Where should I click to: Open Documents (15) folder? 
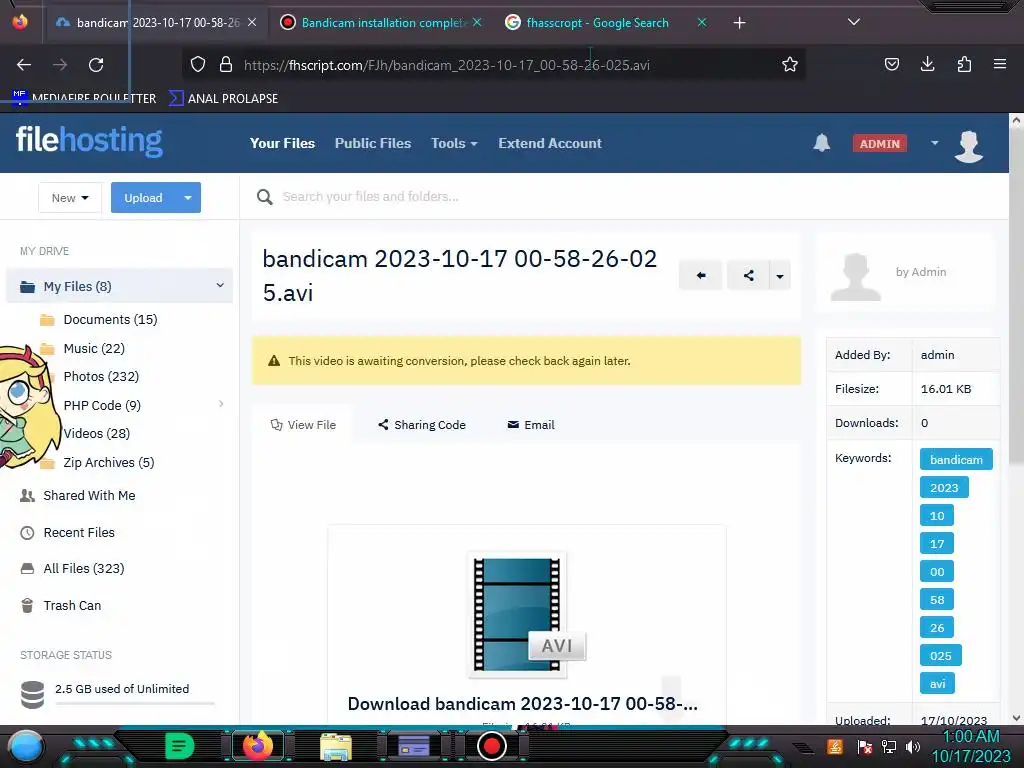(110, 319)
